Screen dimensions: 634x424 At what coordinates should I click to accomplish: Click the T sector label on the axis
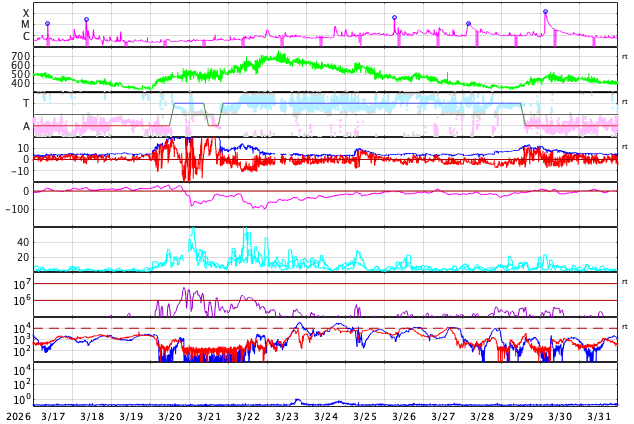tap(26, 103)
